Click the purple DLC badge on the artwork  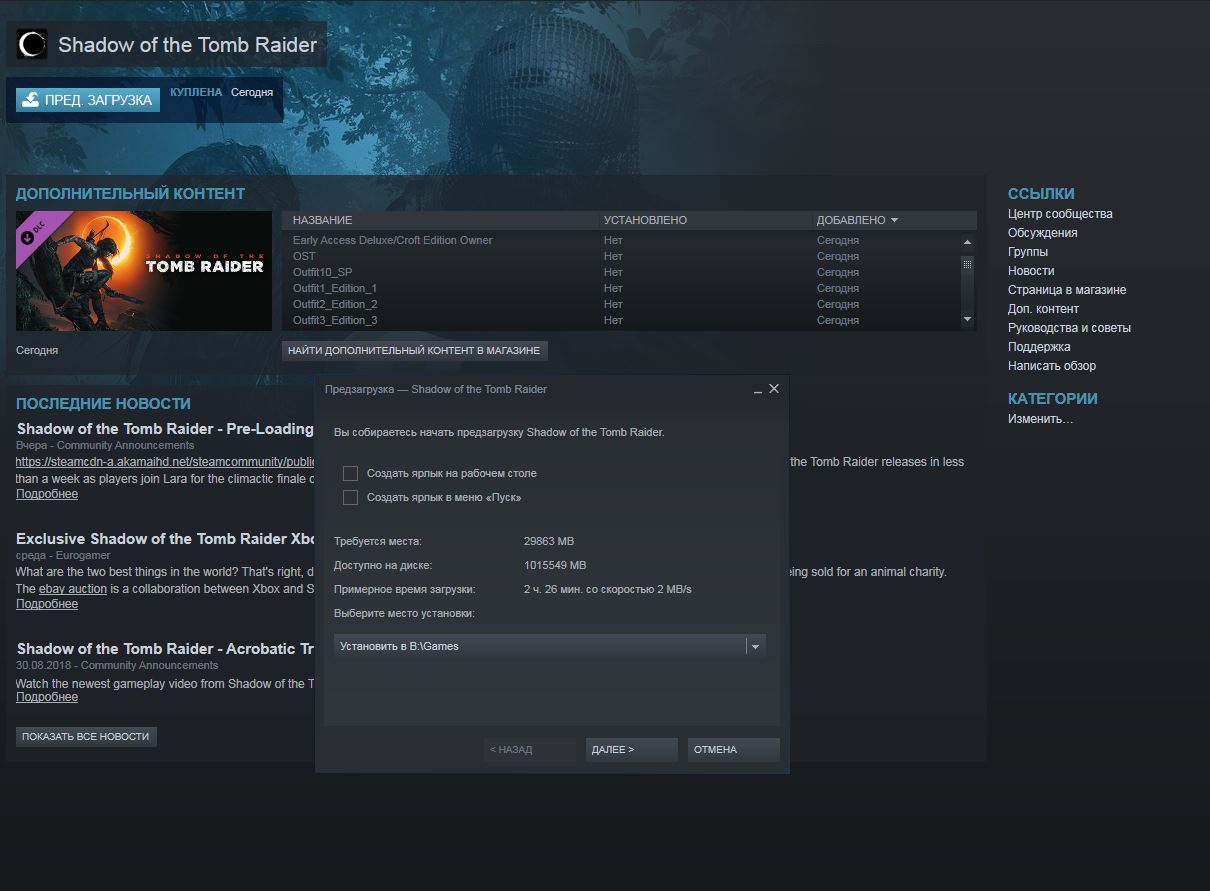point(39,234)
